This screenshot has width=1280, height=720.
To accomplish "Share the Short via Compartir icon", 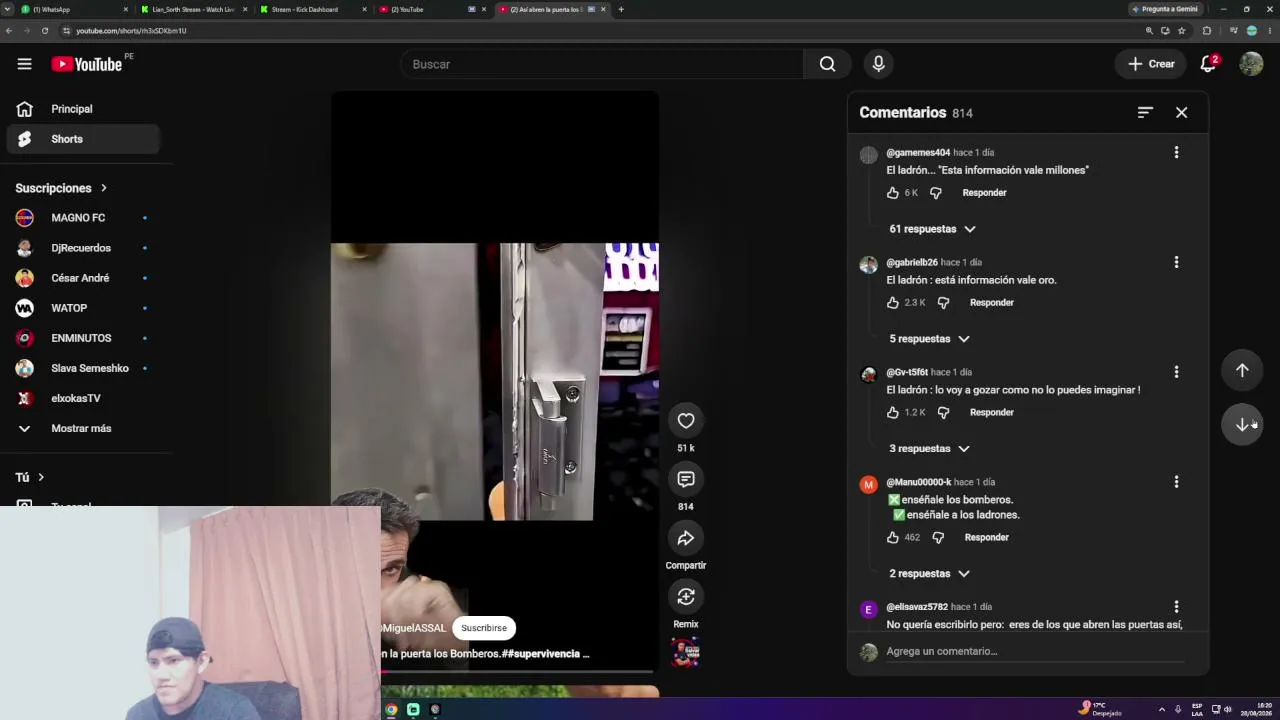I will 686,539.
